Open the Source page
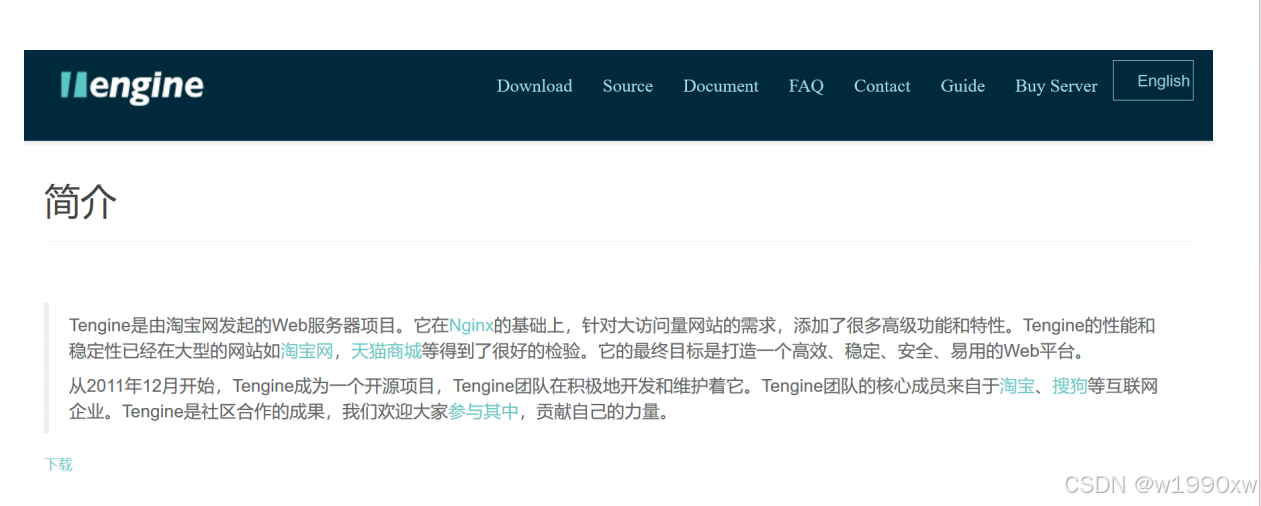 coord(627,86)
